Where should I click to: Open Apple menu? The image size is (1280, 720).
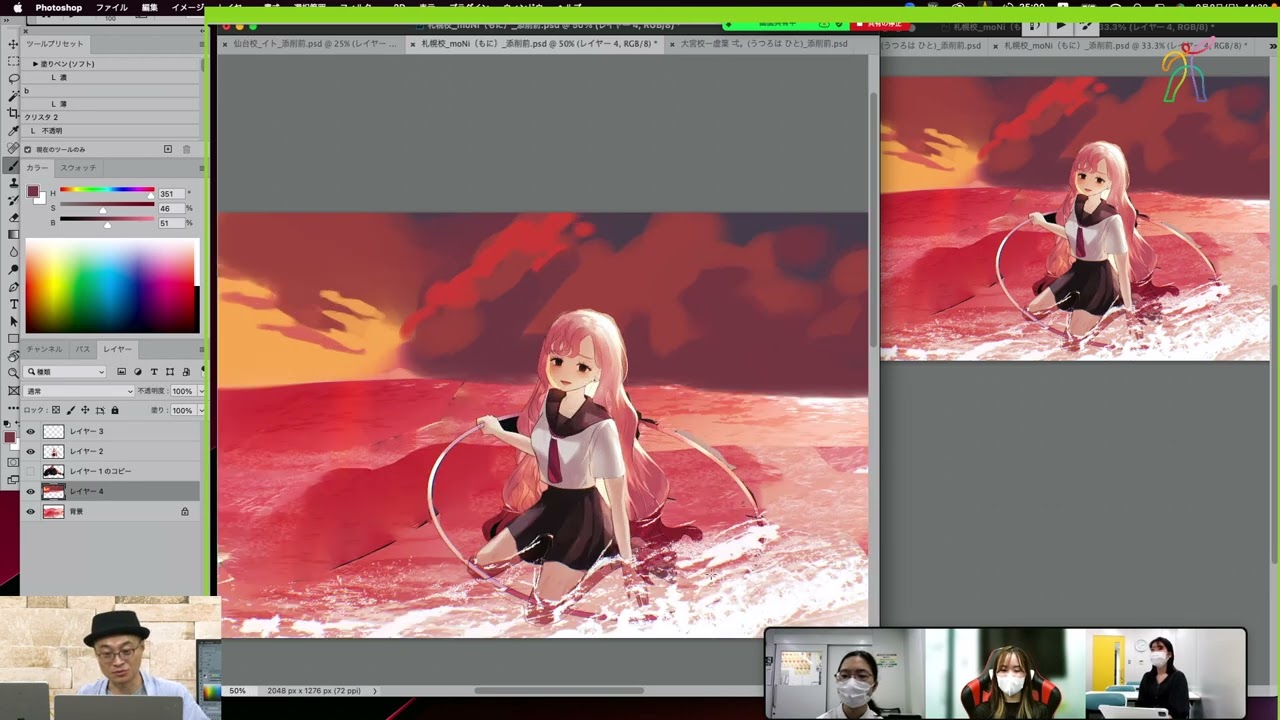(x=17, y=7)
